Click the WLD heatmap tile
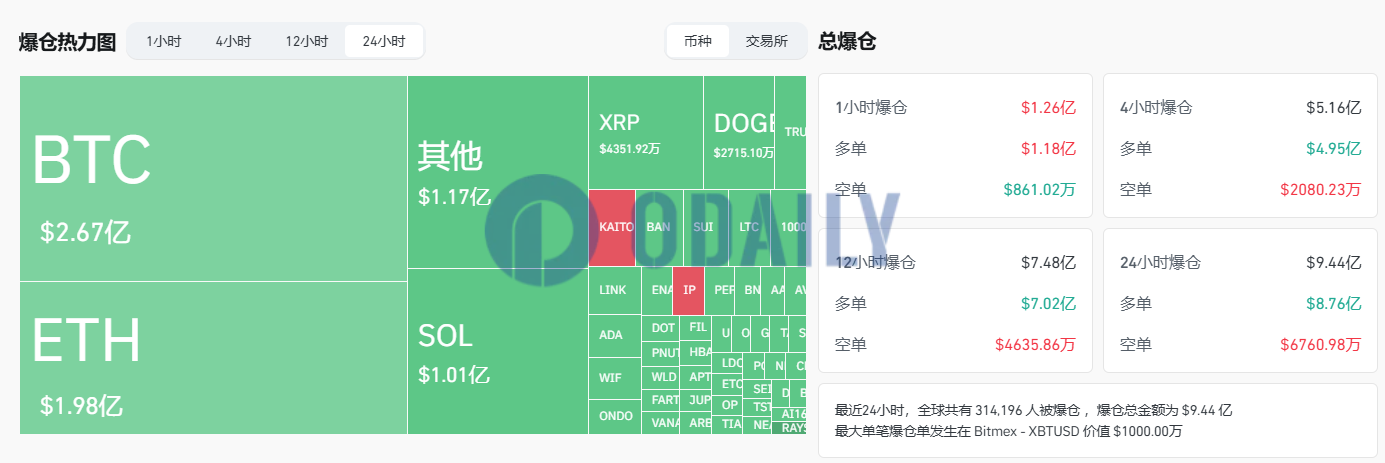Screen dimensions: 1385x463 [660, 378]
